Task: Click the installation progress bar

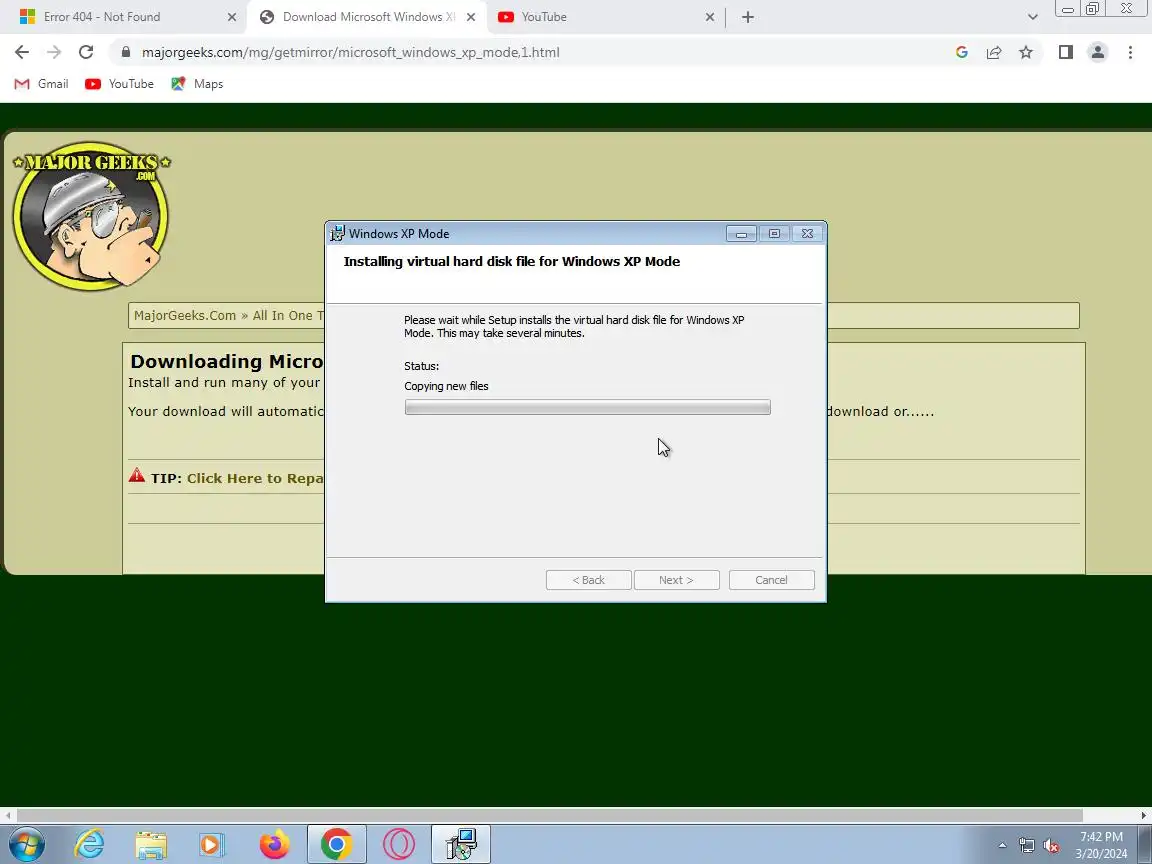Action: pyautogui.click(x=587, y=407)
